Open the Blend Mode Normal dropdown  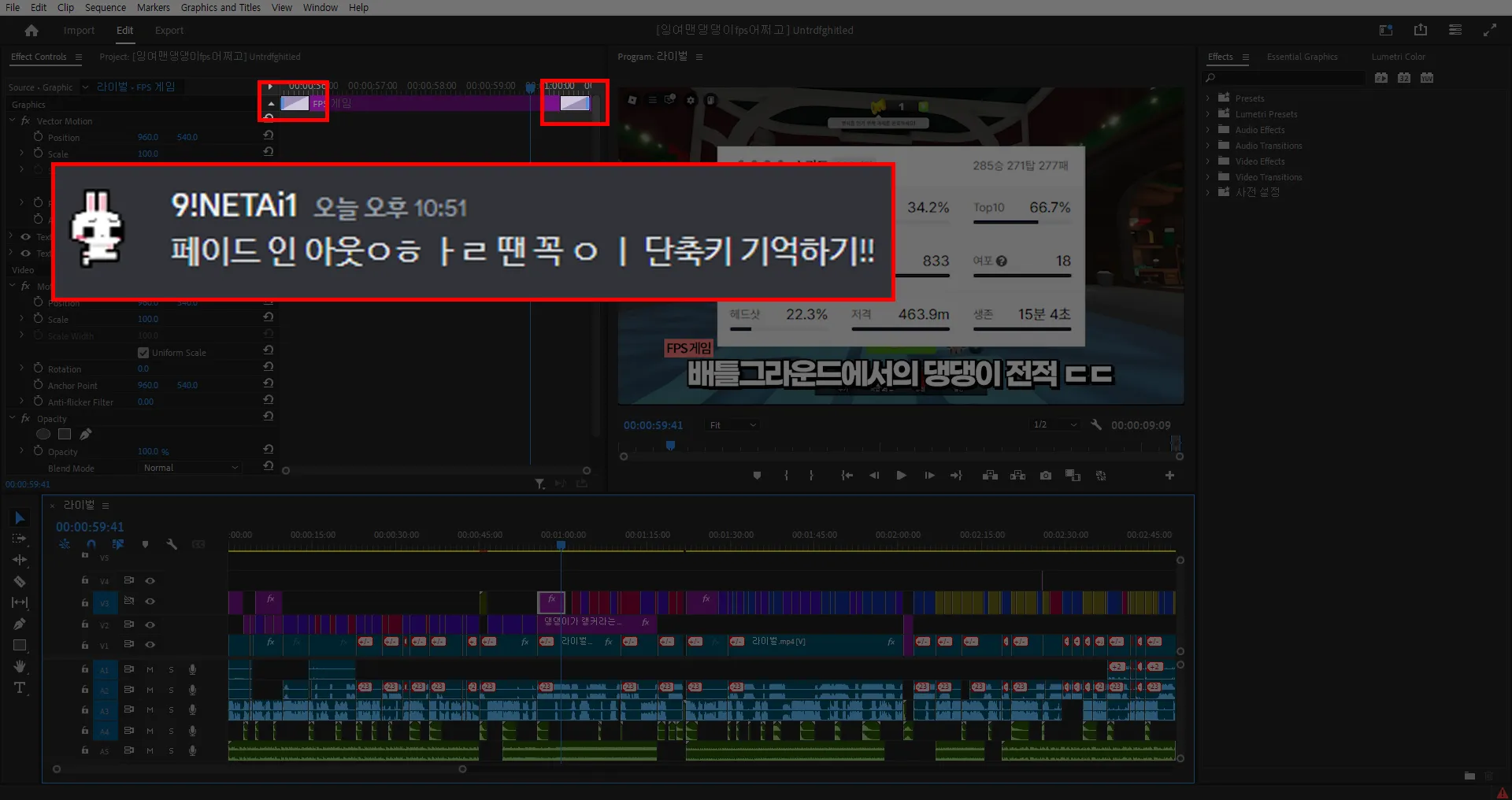[190, 468]
